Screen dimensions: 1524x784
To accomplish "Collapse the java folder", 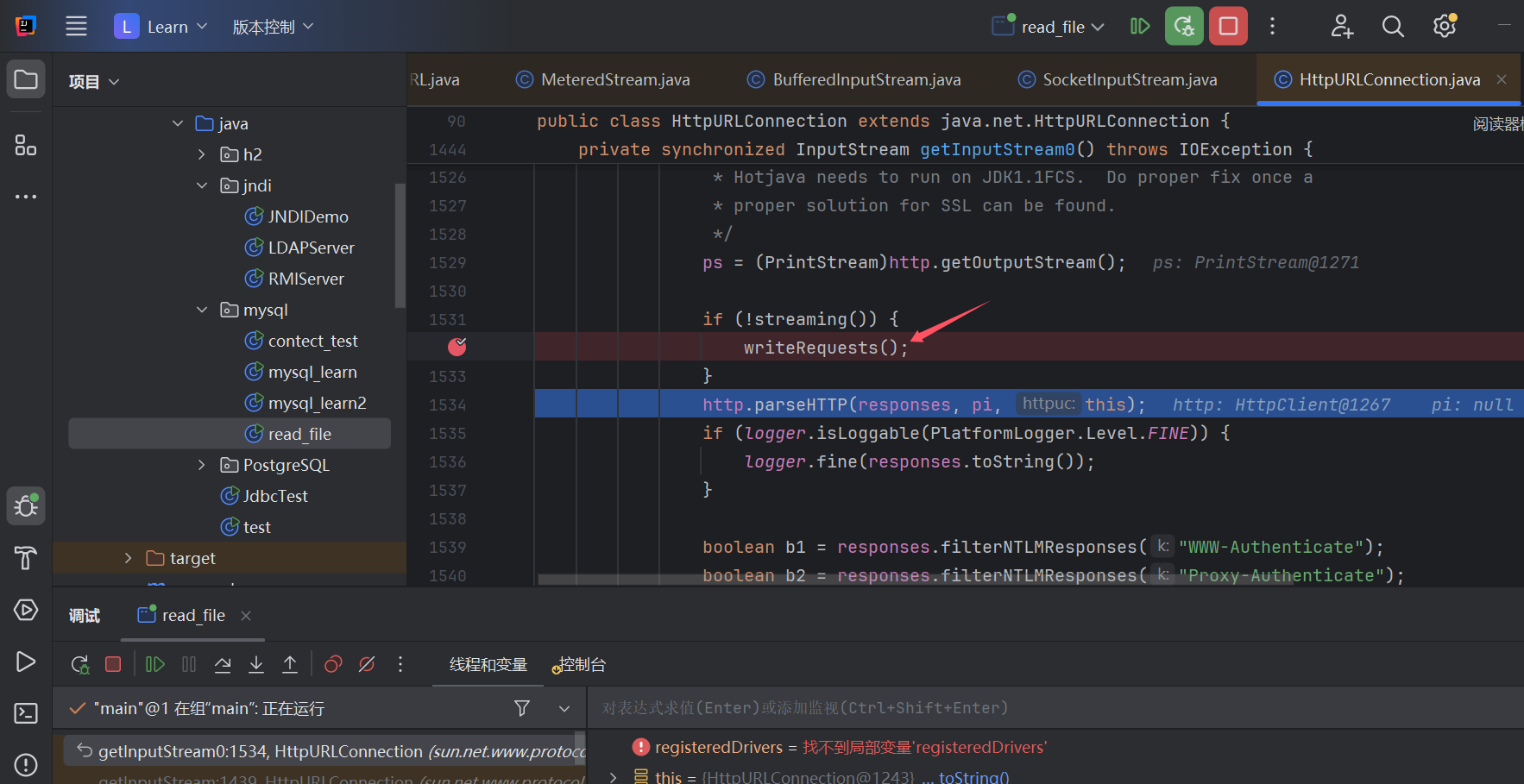I will 178,123.
